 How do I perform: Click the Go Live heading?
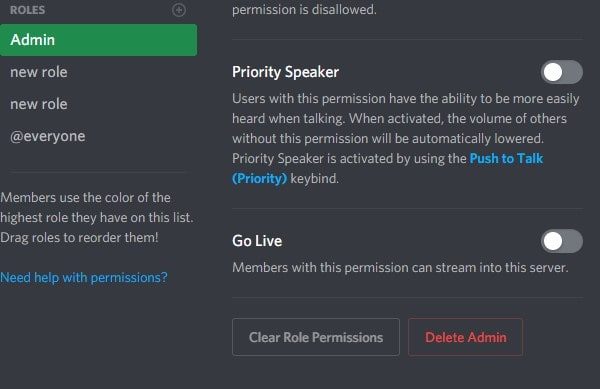click(257, 241)
